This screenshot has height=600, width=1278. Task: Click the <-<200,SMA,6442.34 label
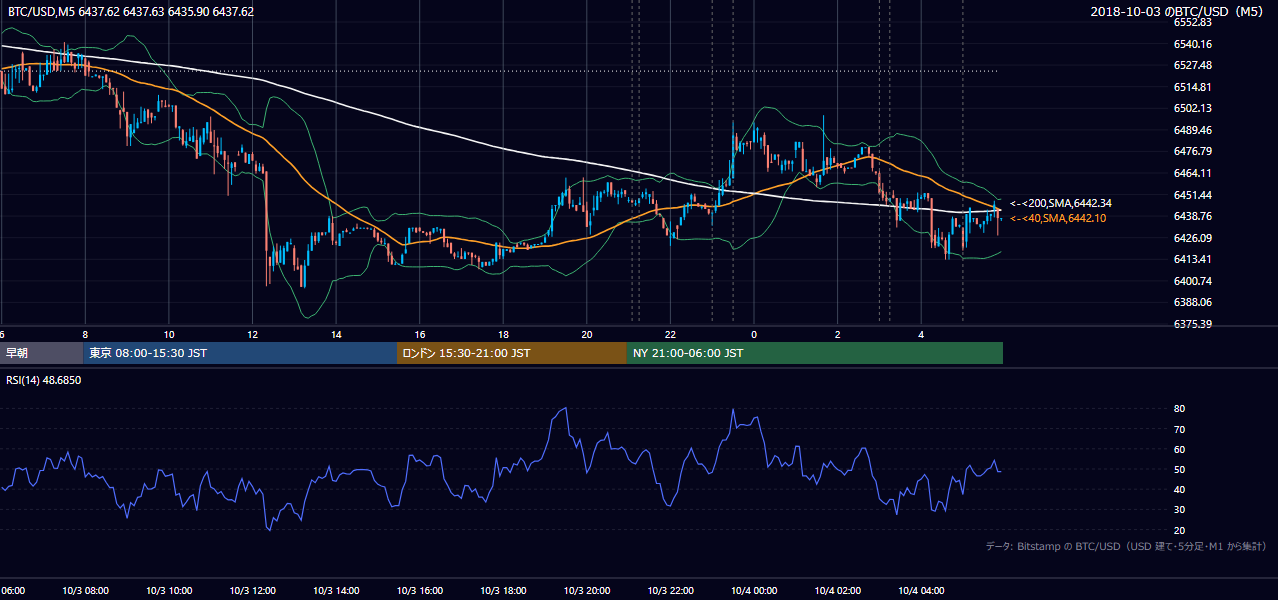(1061, 203)
